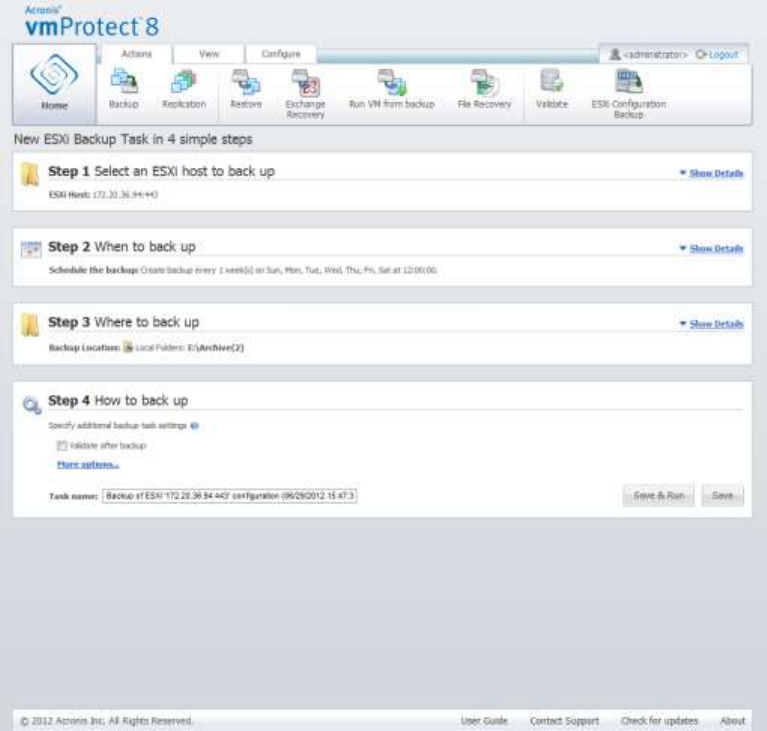This screenshot has width=767, height=731.
Task: Click the Step 4 magnifier gear icon
Action: click(32, 405)
